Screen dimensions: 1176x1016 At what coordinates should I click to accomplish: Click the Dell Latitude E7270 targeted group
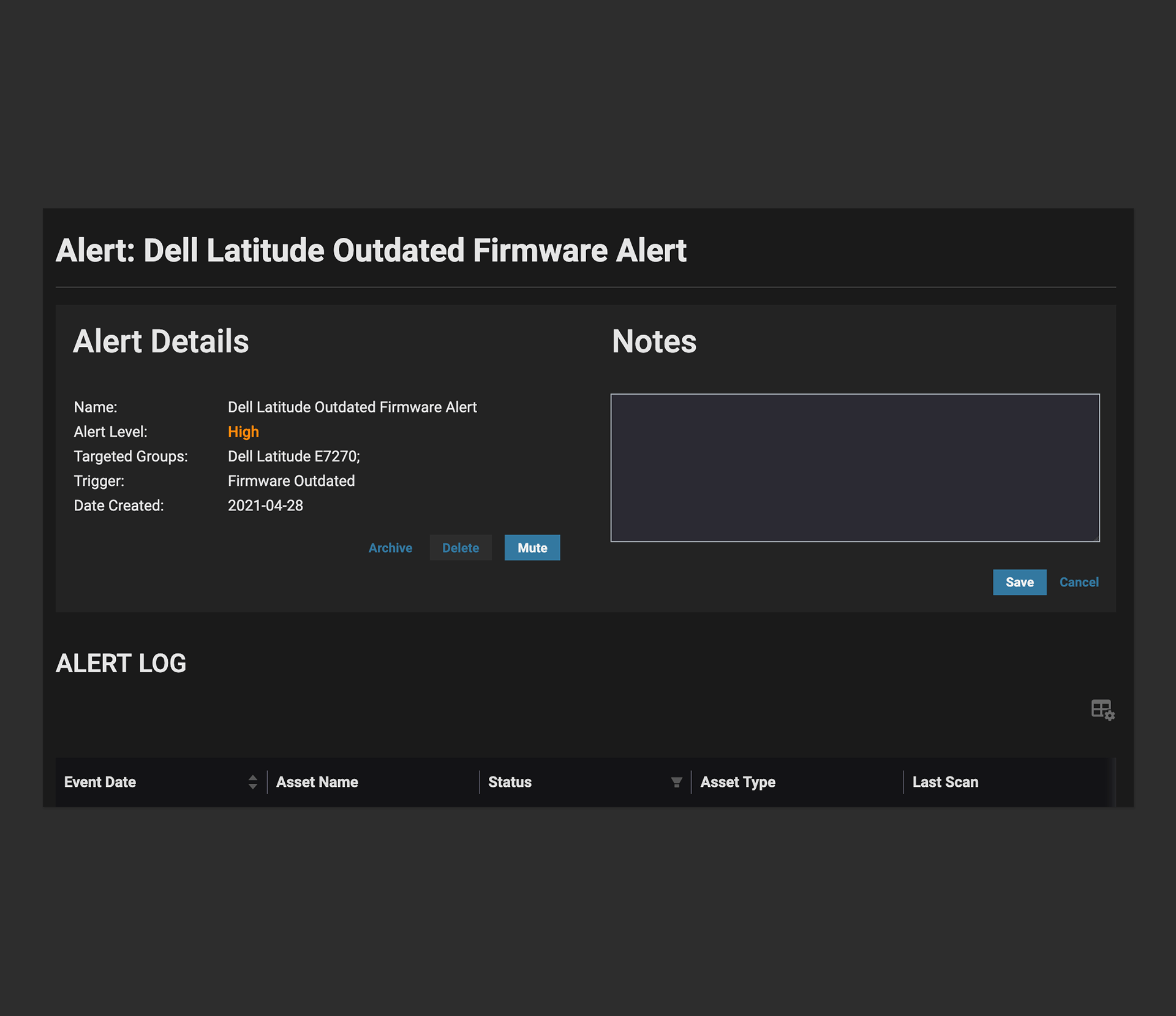(293, 457)
